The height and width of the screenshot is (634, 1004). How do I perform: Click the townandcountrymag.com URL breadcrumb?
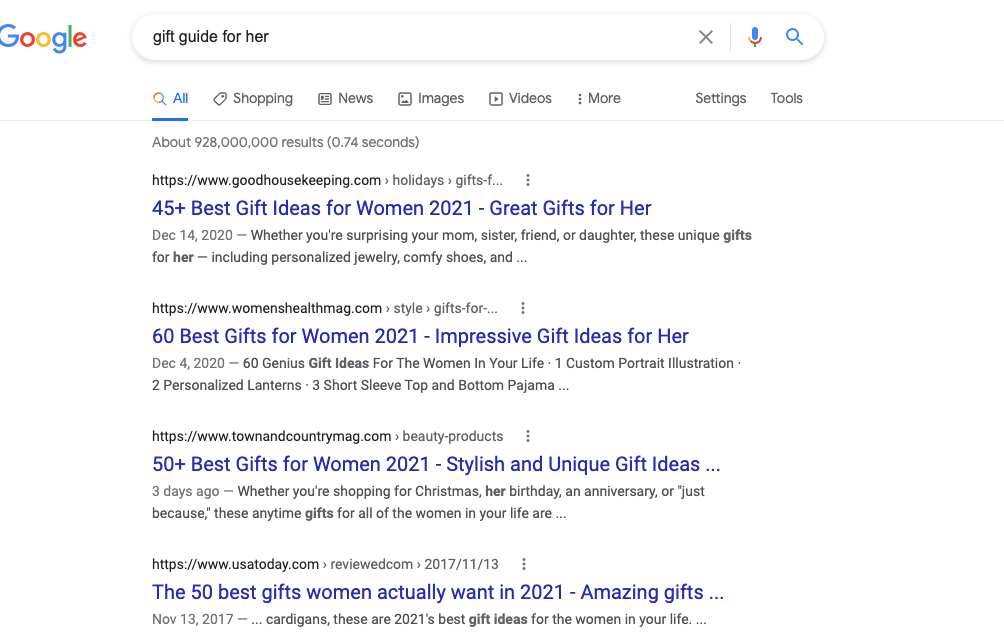pyautogui.click(x=327, y=437)
